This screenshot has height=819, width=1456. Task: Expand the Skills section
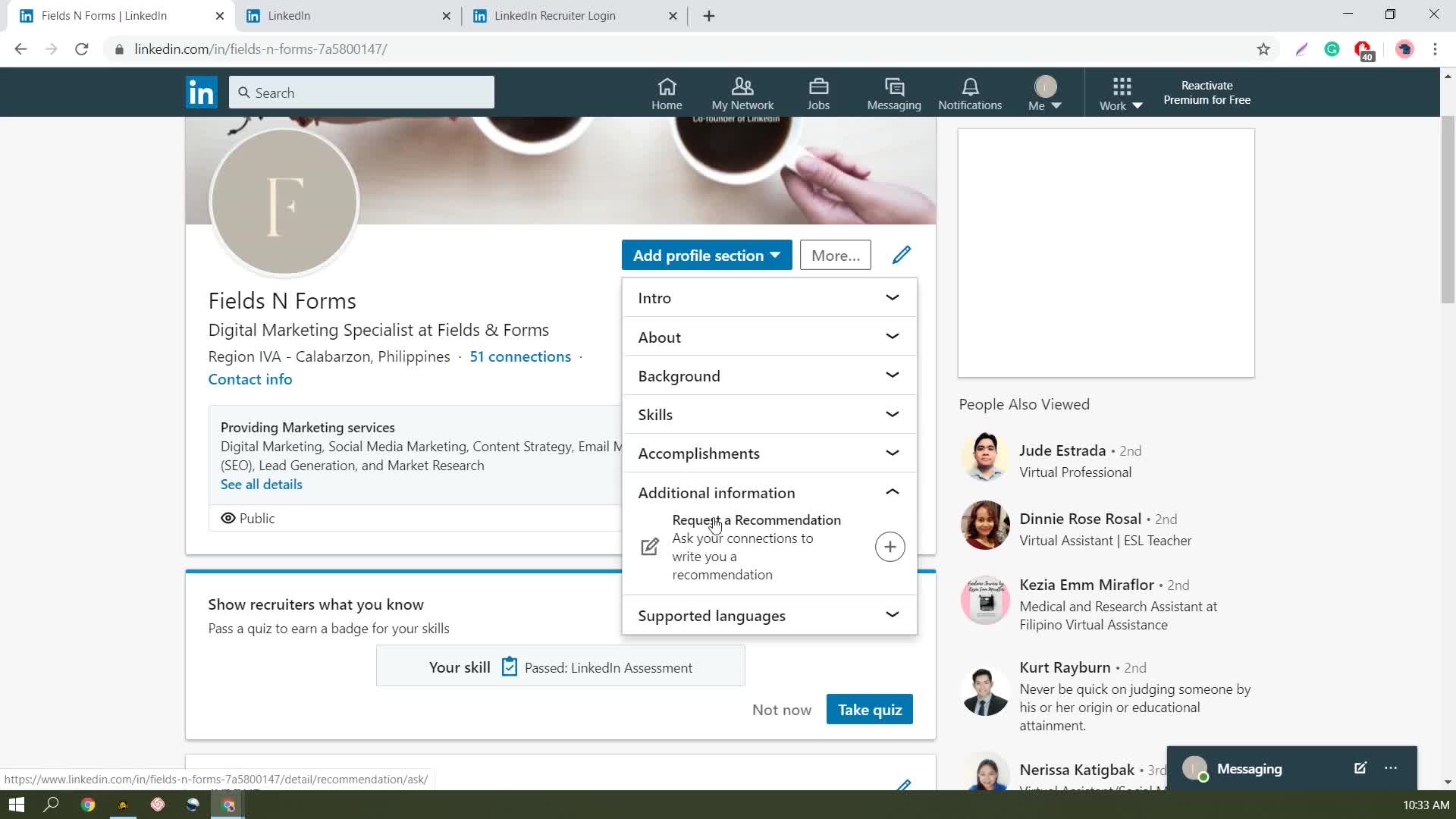tap(892, 414)
